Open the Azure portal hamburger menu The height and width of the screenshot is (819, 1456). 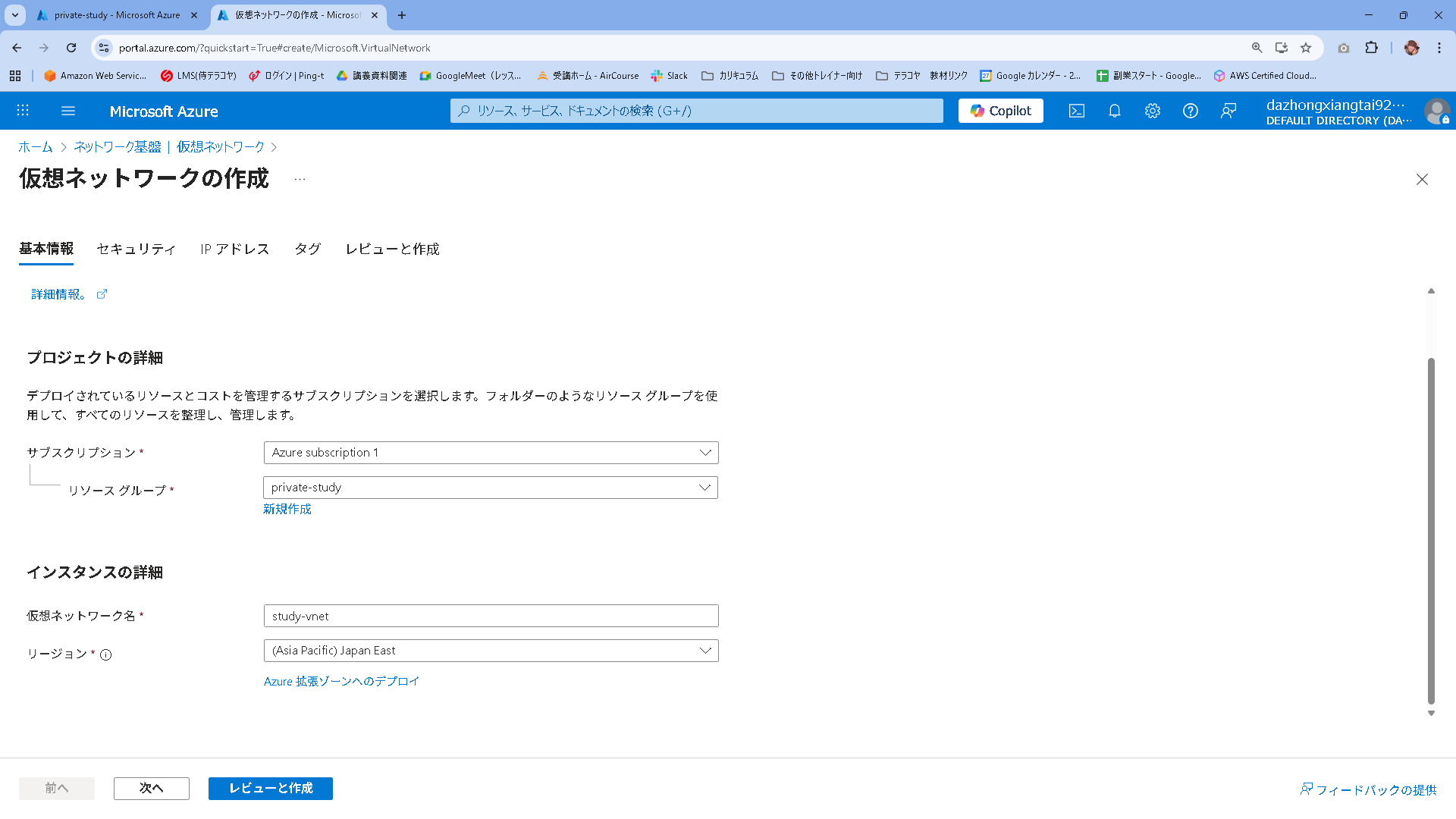pyautogui.click(x=68, y=111)
